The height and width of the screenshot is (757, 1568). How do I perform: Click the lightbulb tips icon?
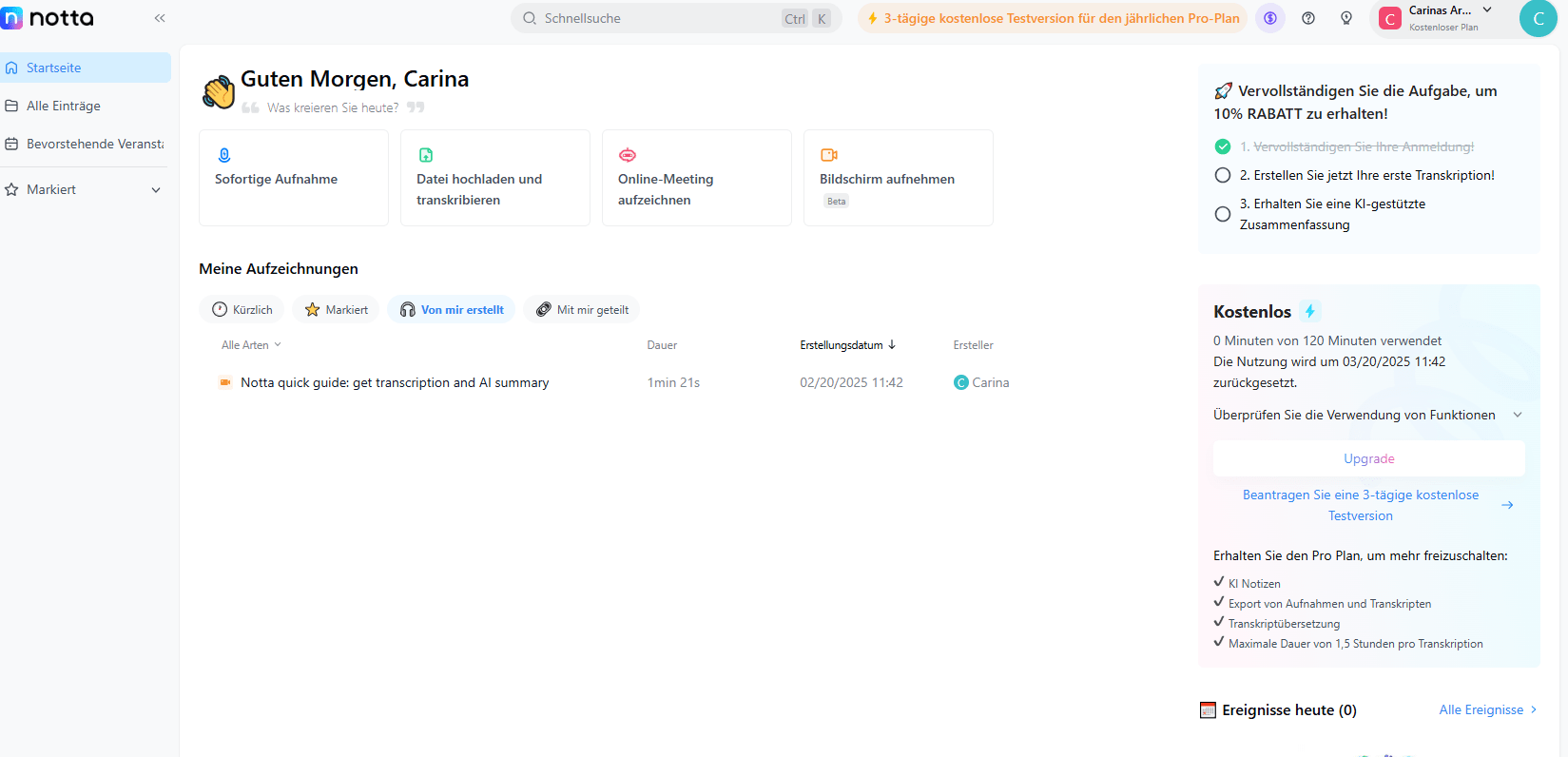[1346, 18]
